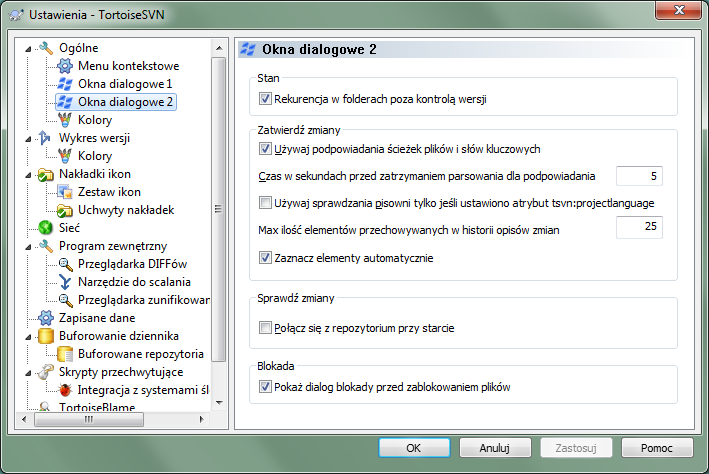Click the green globe Sieć icon
Screen dimensions: 709x474
coord(46,228)
